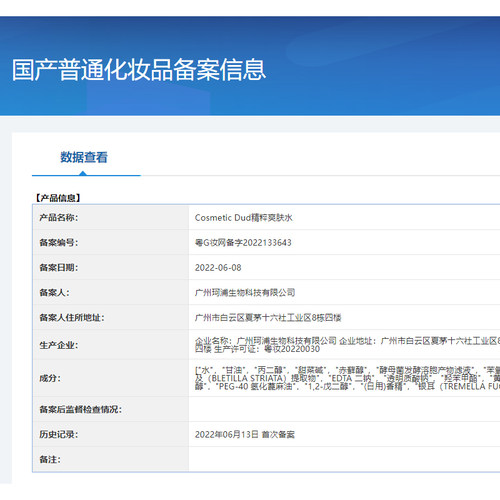
Task: Click the 备案日期 label
Action: (59, 268)
